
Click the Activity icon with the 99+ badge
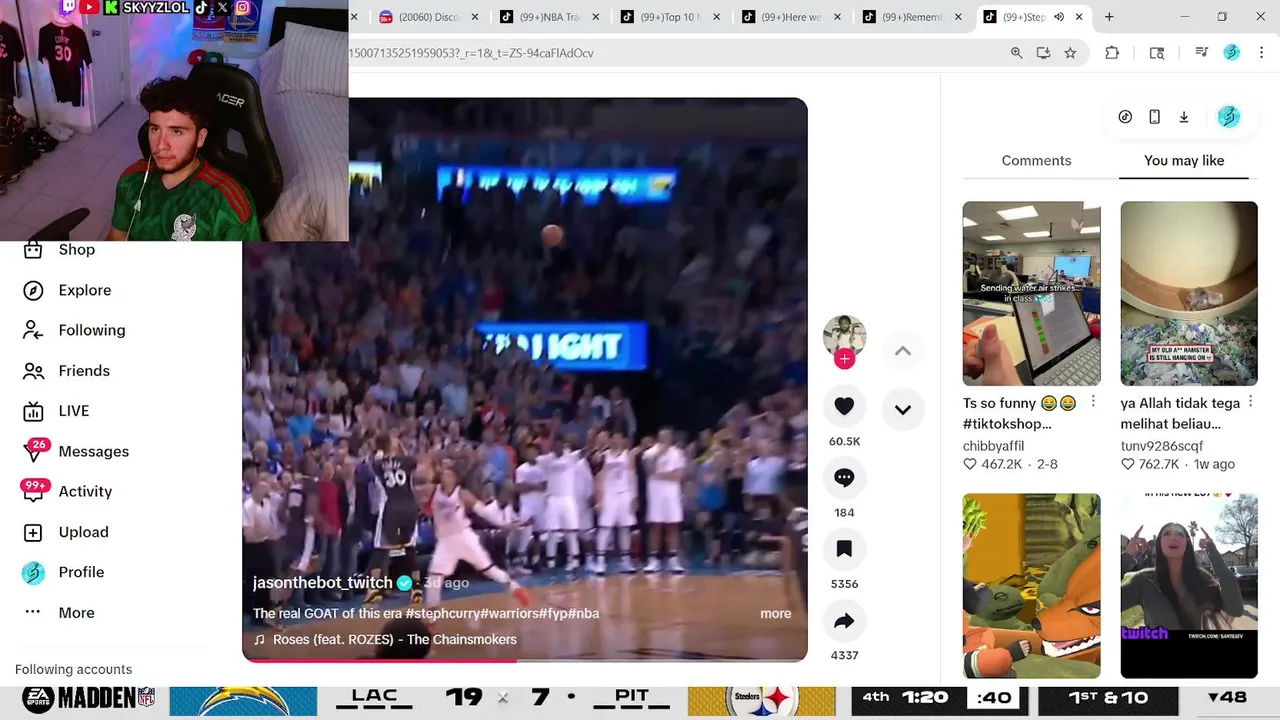[x=34, y=490]
